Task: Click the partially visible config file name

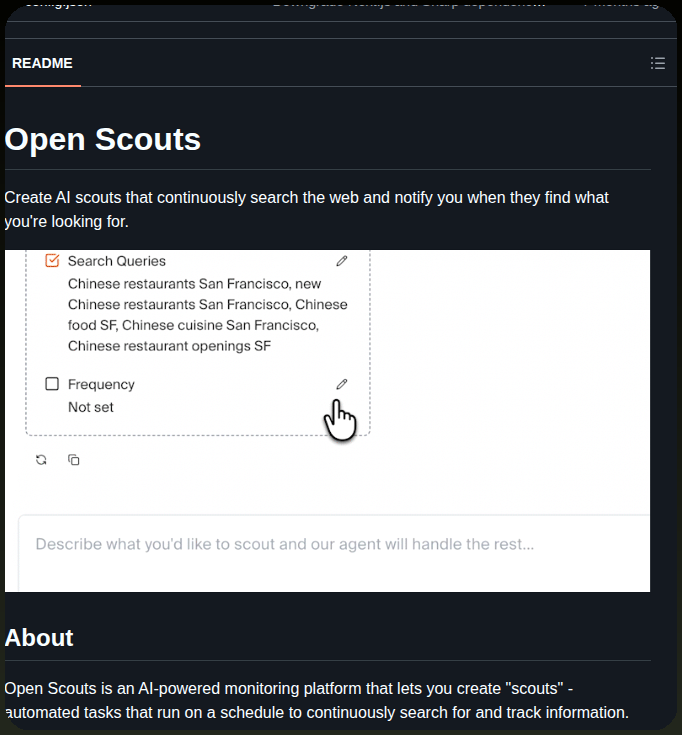Action: pos(59,4)
